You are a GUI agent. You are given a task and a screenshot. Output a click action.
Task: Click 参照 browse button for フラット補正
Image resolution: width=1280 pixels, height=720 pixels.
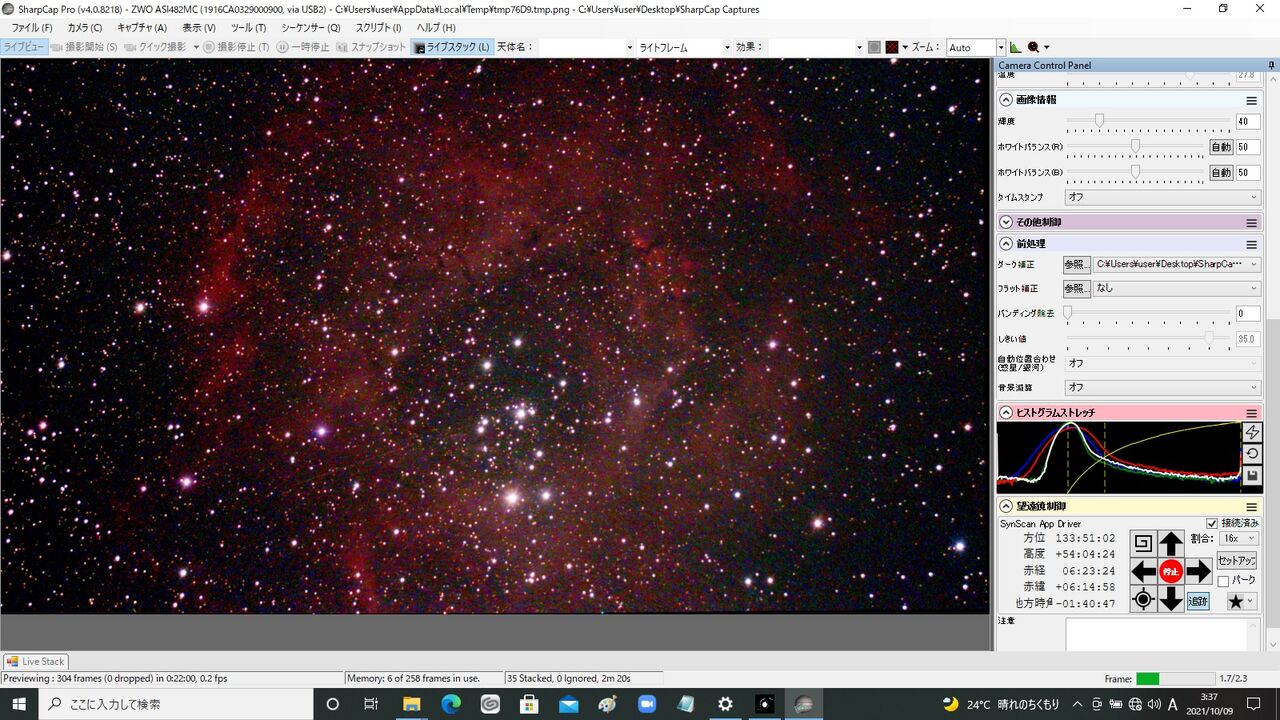(1075, 288)
